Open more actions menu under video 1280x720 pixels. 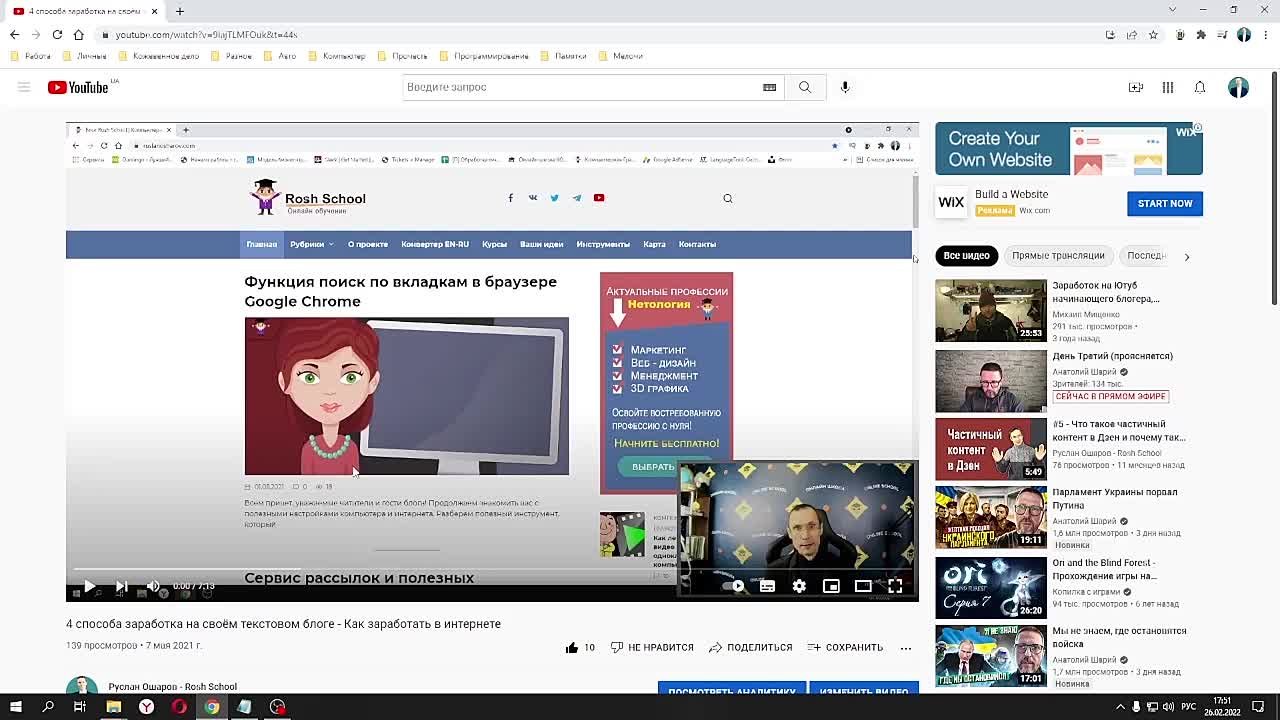905,647
